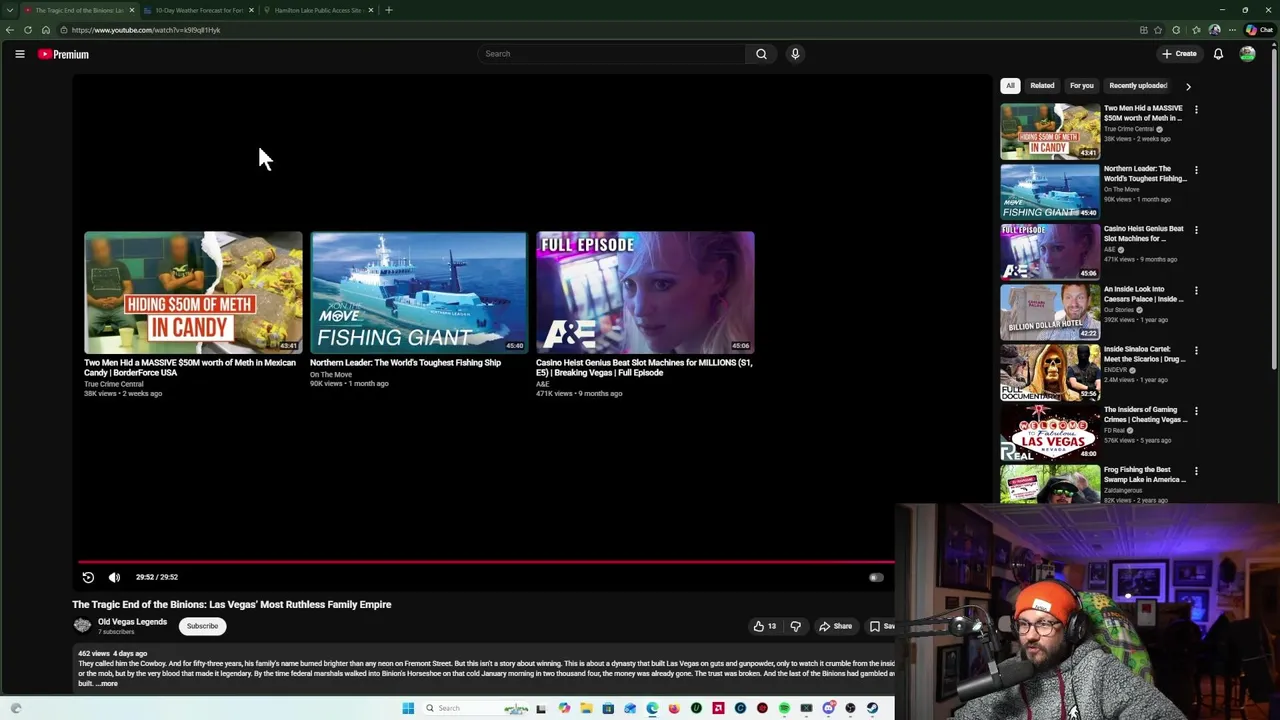Expand description with ...more link

pyautogui.click(x=107, y=684)
